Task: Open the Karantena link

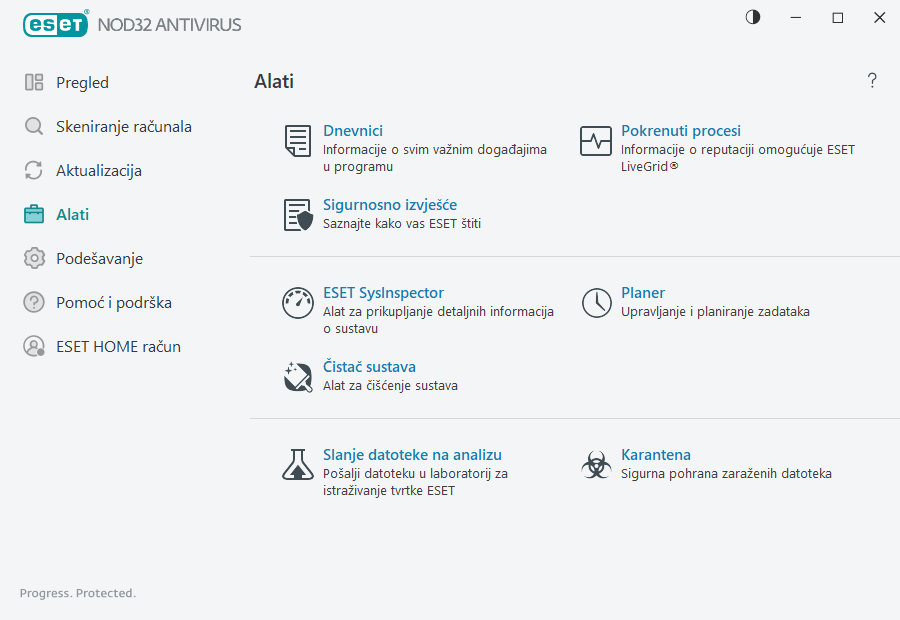Action: coord(655,454)
